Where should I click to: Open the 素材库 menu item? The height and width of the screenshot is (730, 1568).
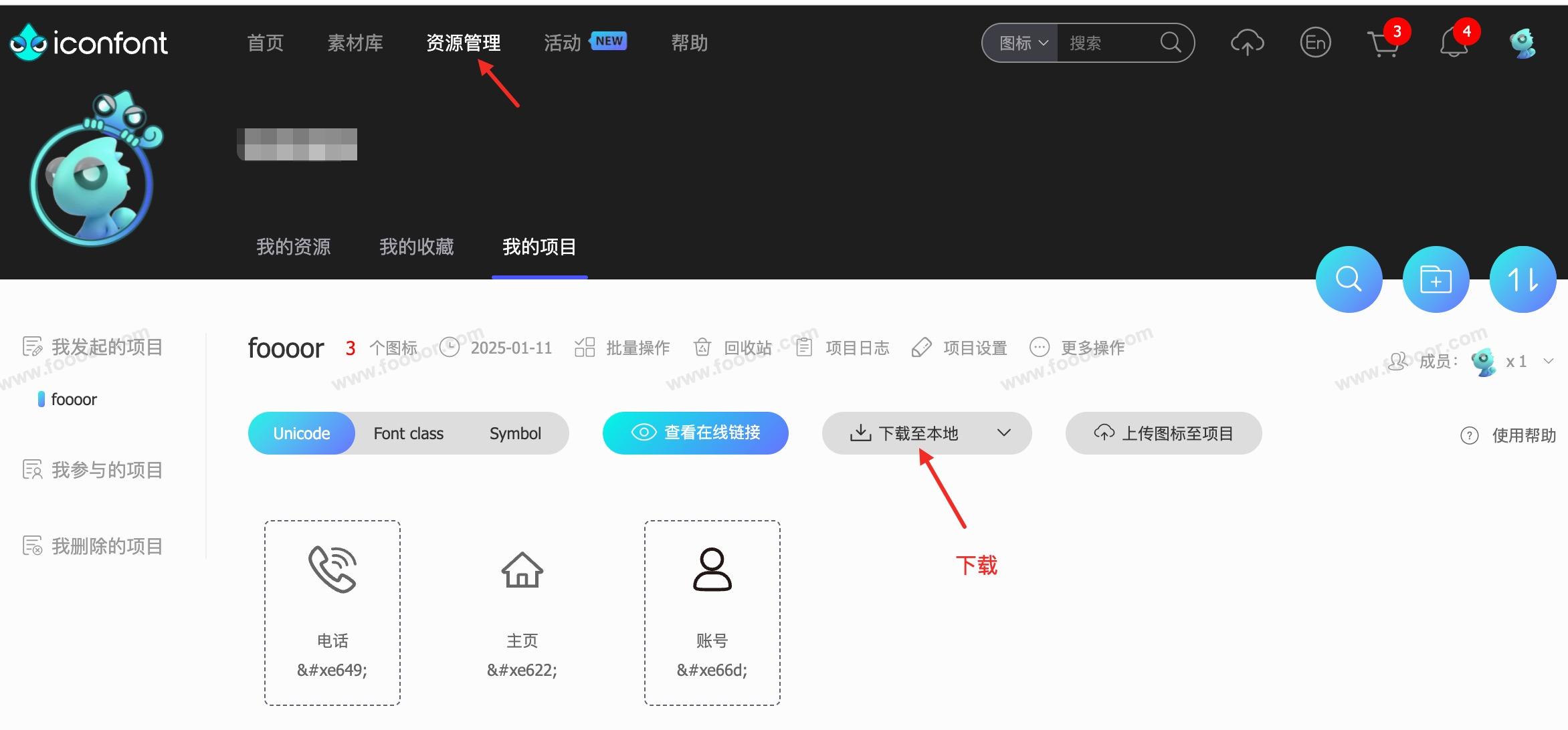355,43
